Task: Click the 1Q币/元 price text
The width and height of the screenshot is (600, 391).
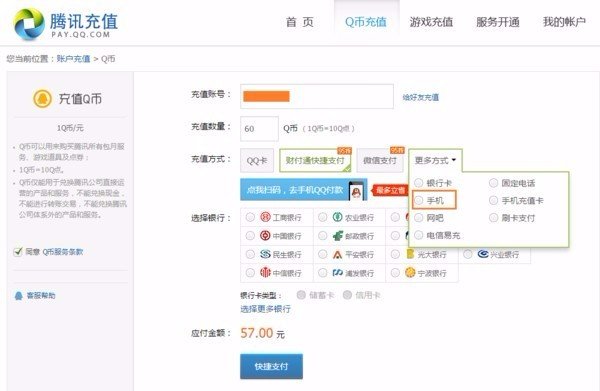Action: point(70,128)
